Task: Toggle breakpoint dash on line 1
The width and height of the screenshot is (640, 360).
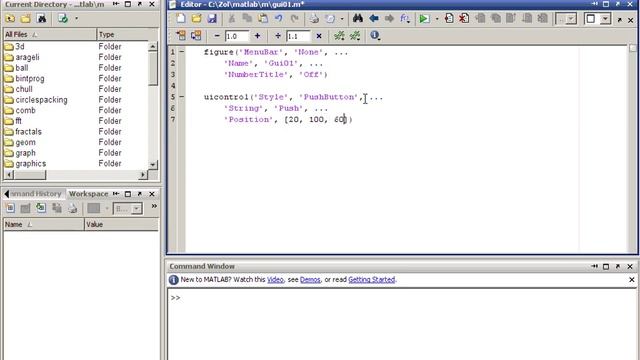Action: pyautogui.click(x=182, y=52)
